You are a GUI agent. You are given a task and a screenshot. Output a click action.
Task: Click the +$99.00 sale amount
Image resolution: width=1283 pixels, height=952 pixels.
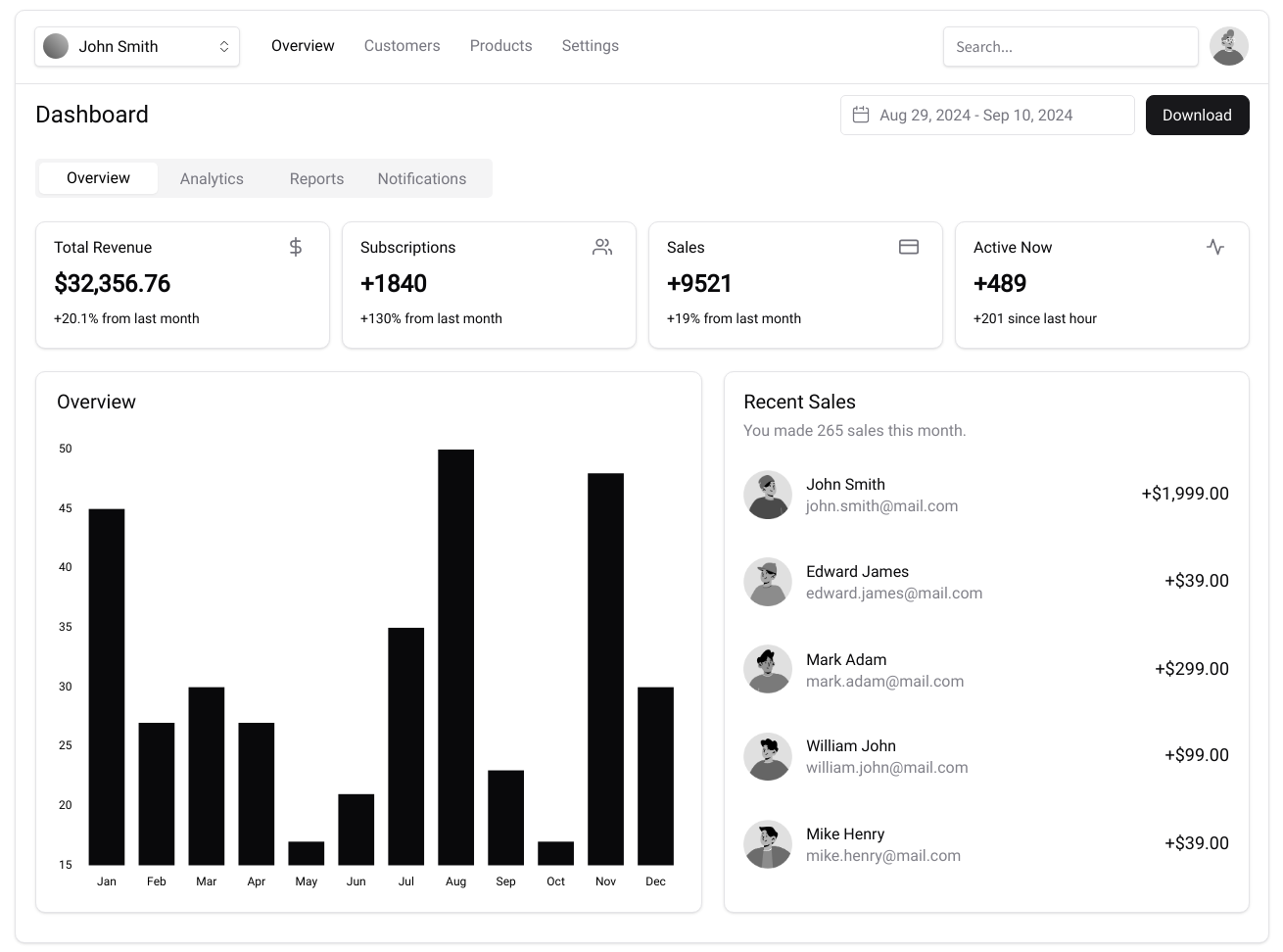point(1197,755)
